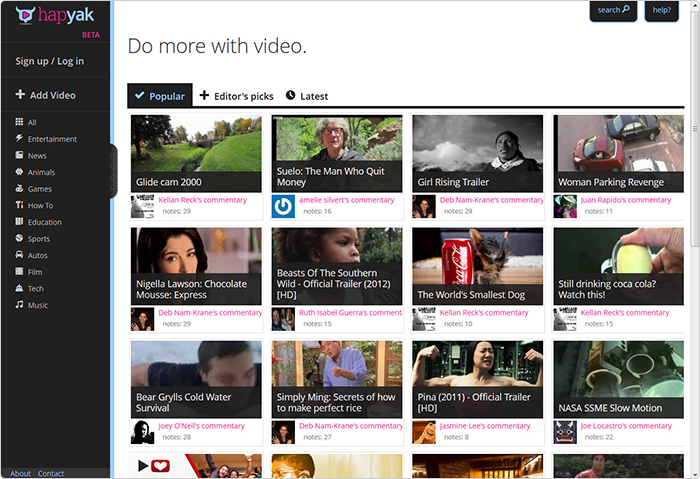700x479 pixels.
Task: Open Woman Parking Revenge video
Action: click(x=619, y=154)
